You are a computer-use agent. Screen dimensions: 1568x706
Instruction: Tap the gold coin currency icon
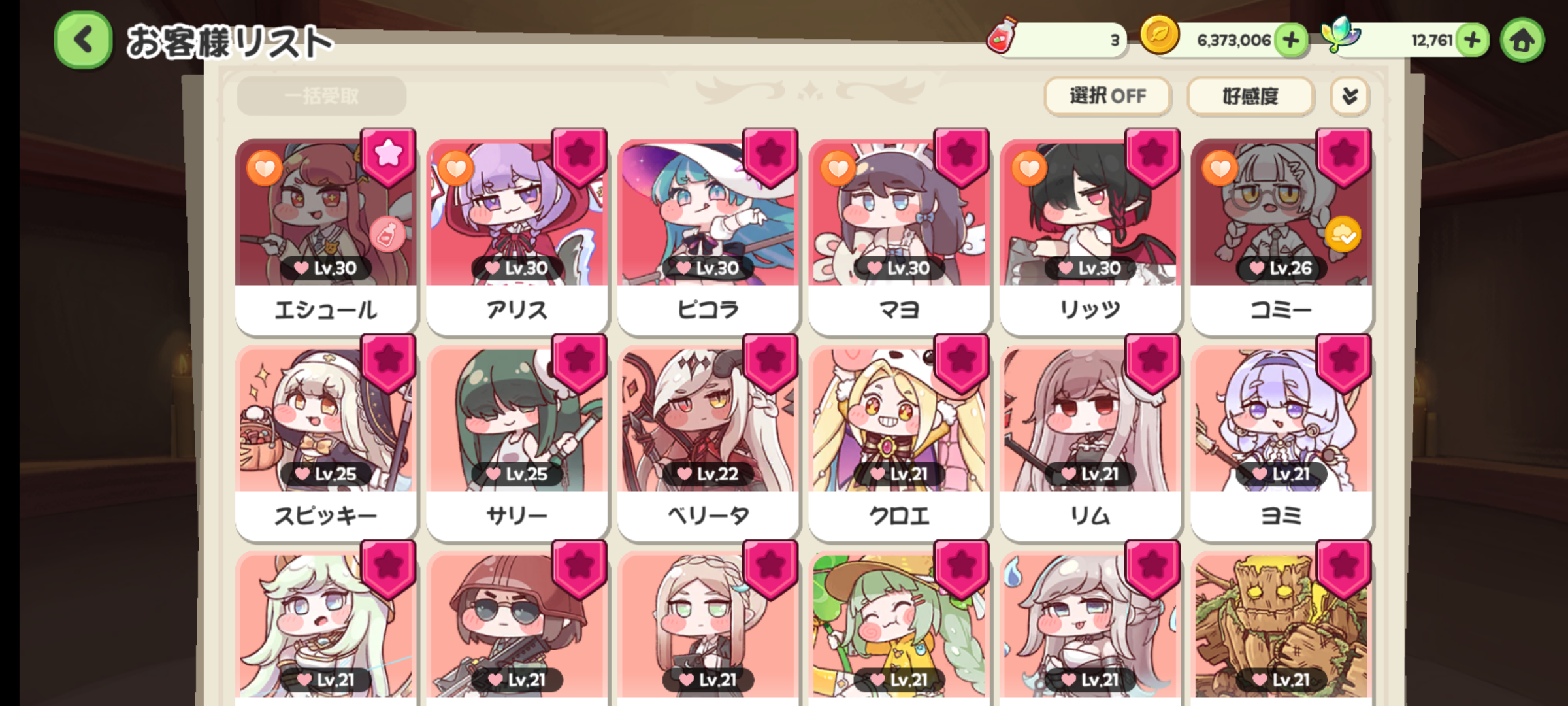click(1159, 35)
